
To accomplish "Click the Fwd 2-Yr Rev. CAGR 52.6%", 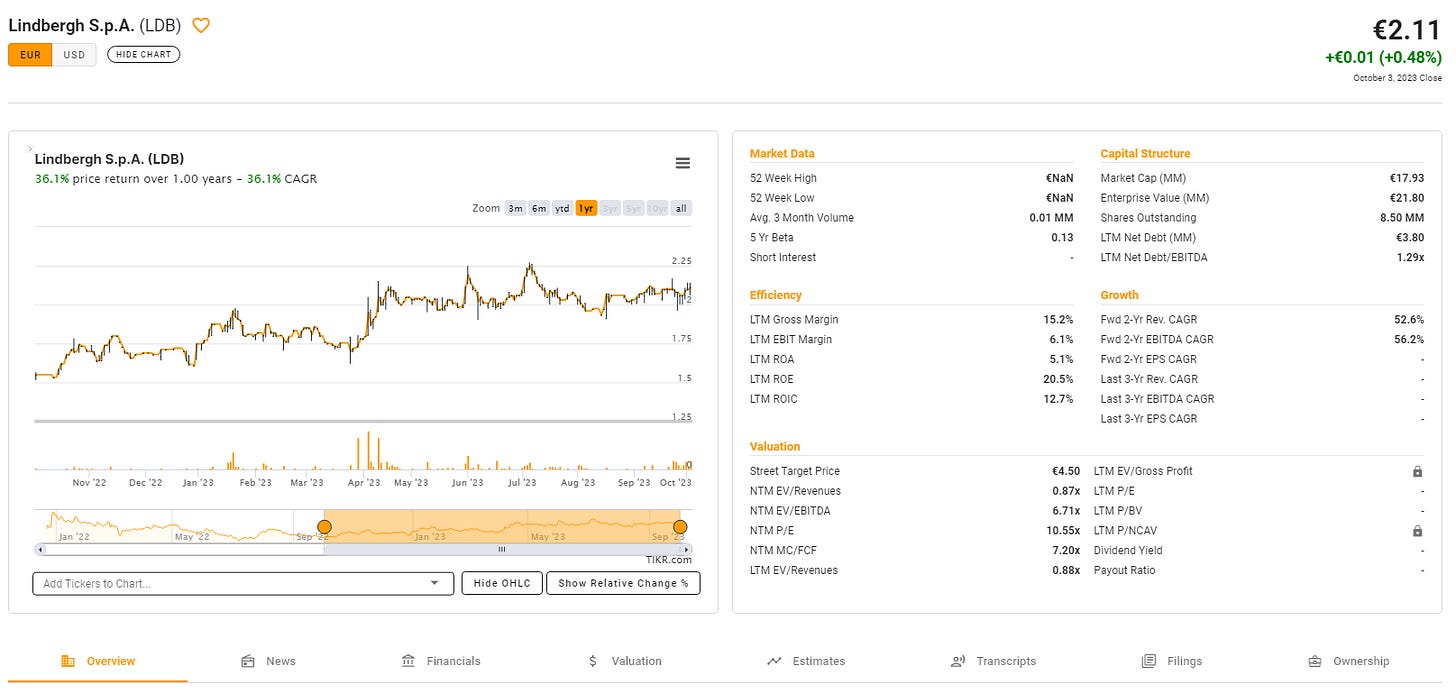I will [x=1408, y=319].
